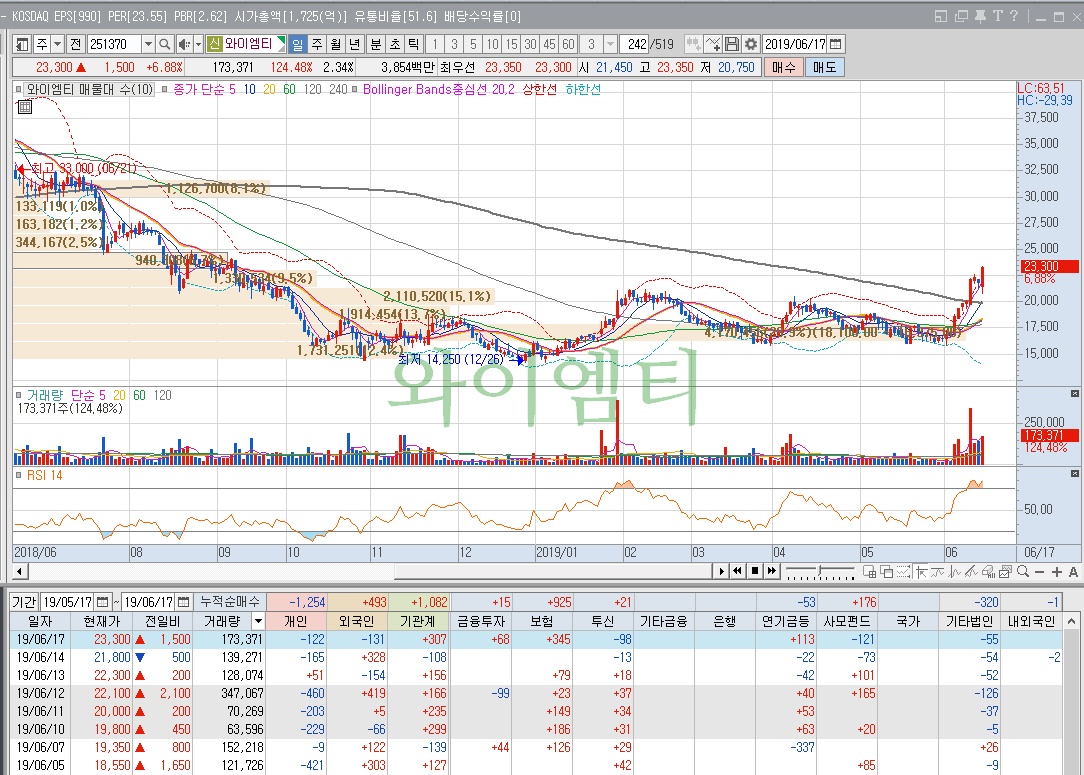Collapse the volume chart pane
This screenshot has height=775, width=1084.
[x=1074, y=393]
